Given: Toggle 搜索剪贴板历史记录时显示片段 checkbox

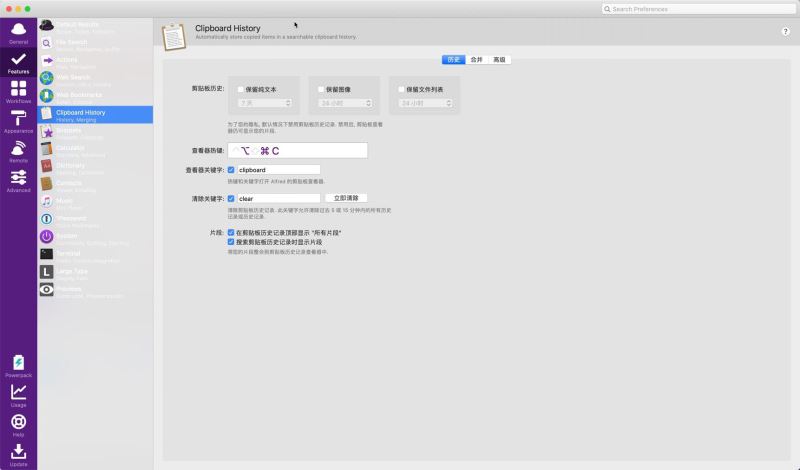Looking at the screenshot, I should click(x=231, y=242).
